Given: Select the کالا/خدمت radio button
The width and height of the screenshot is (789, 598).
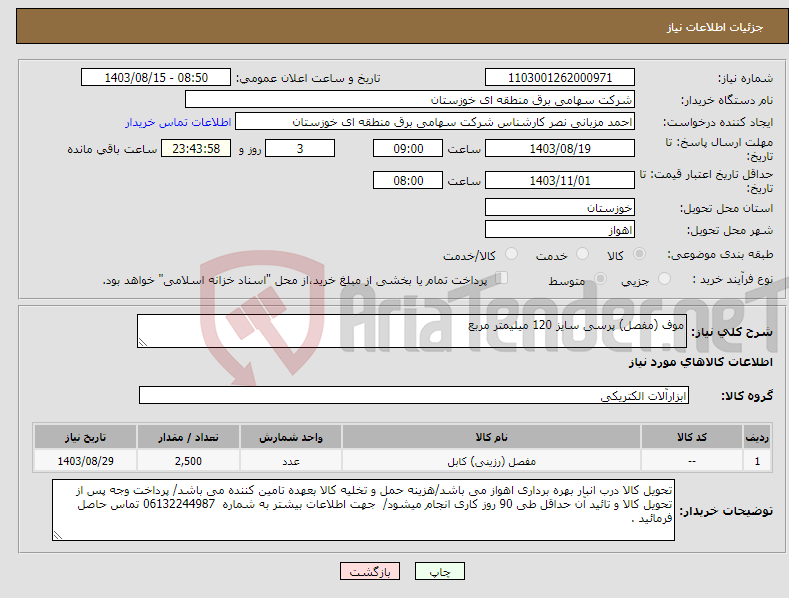Looking at the screenshot, I should click(511, 254).
